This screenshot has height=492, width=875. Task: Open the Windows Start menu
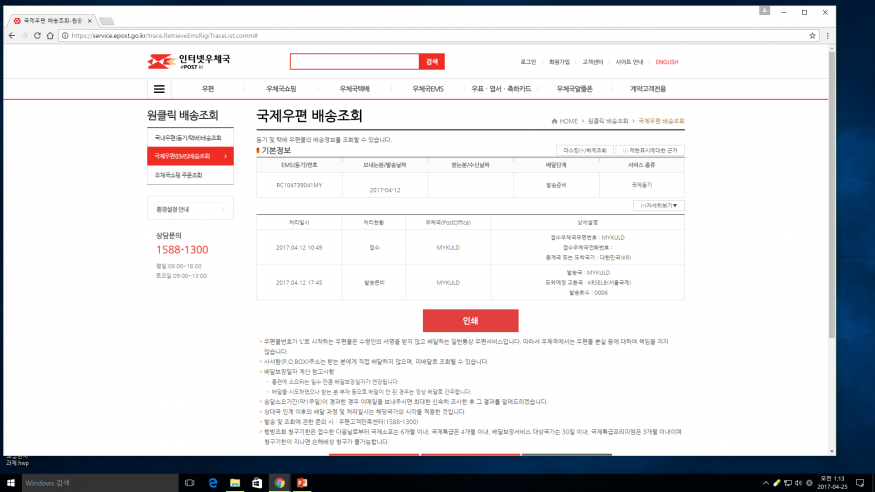click(x=11, y=483)
